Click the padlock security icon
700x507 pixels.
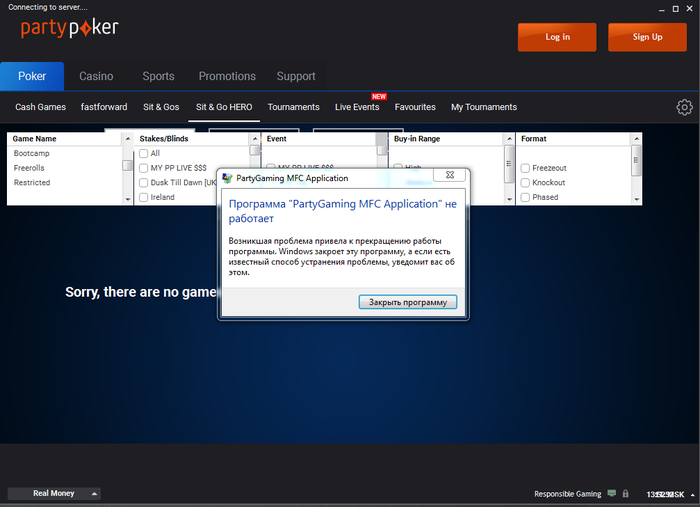click(625, 493)
